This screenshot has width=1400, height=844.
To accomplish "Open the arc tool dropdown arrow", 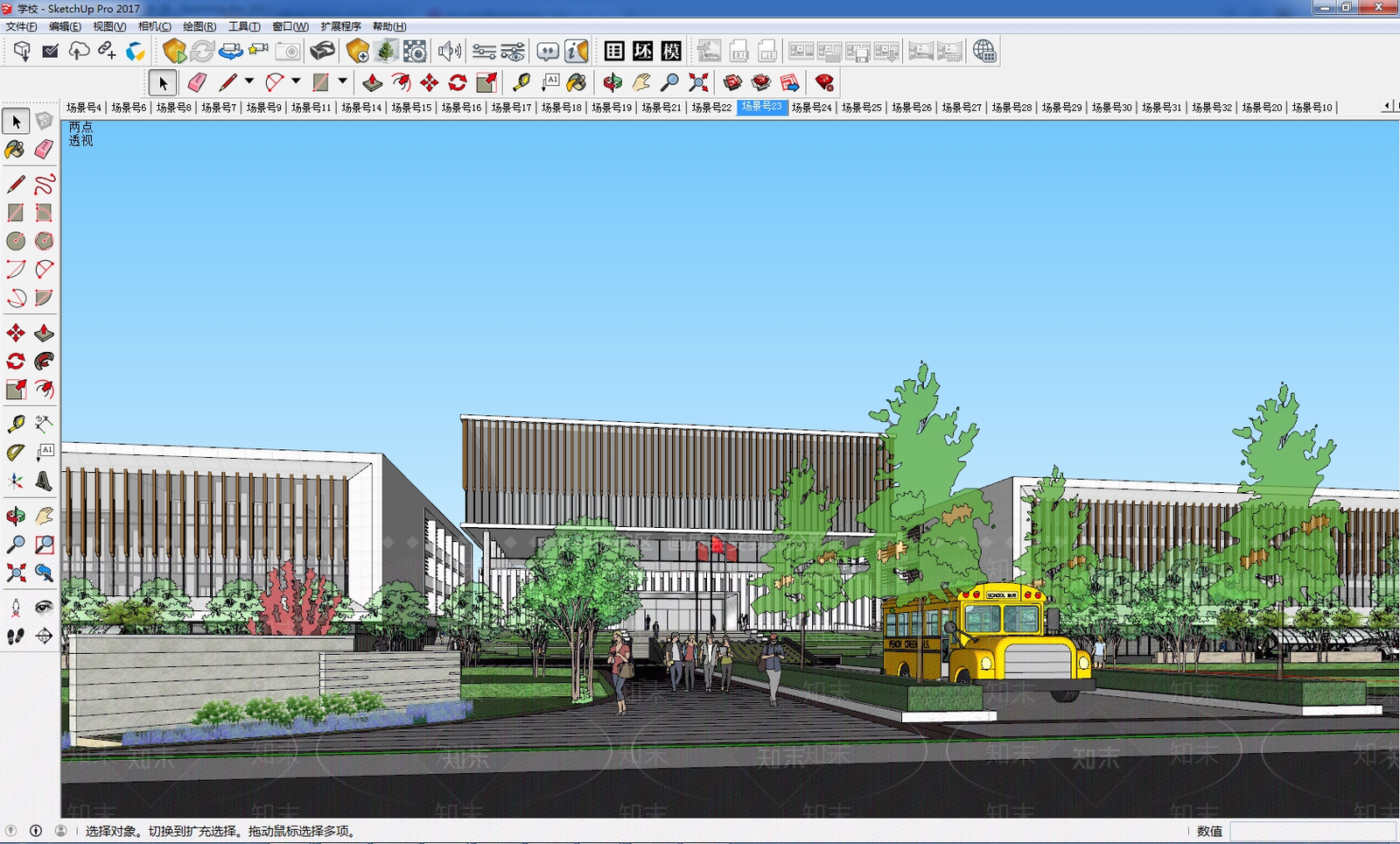I will pos(296,81).
